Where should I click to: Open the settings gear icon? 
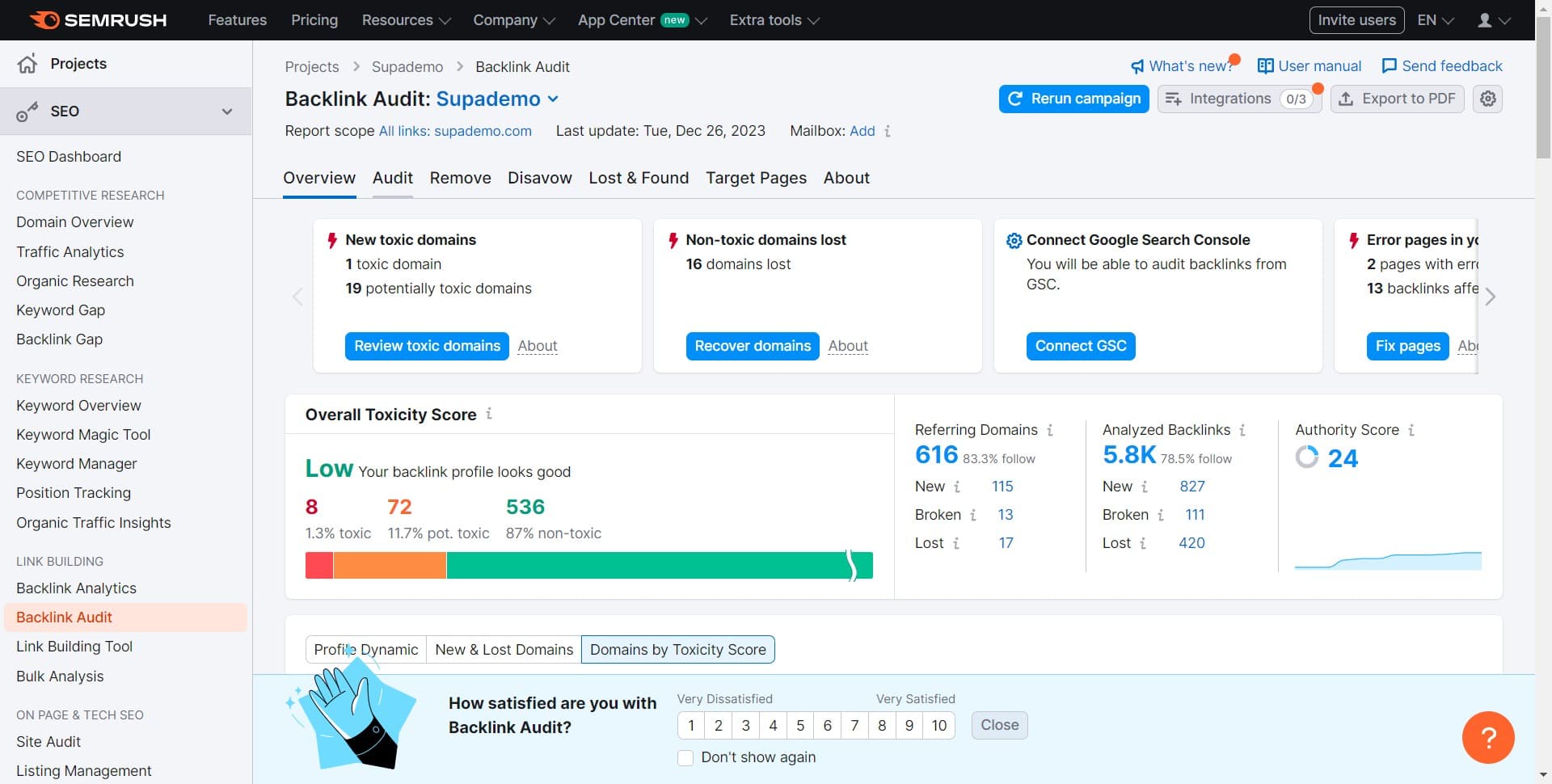coord(1487,99)
